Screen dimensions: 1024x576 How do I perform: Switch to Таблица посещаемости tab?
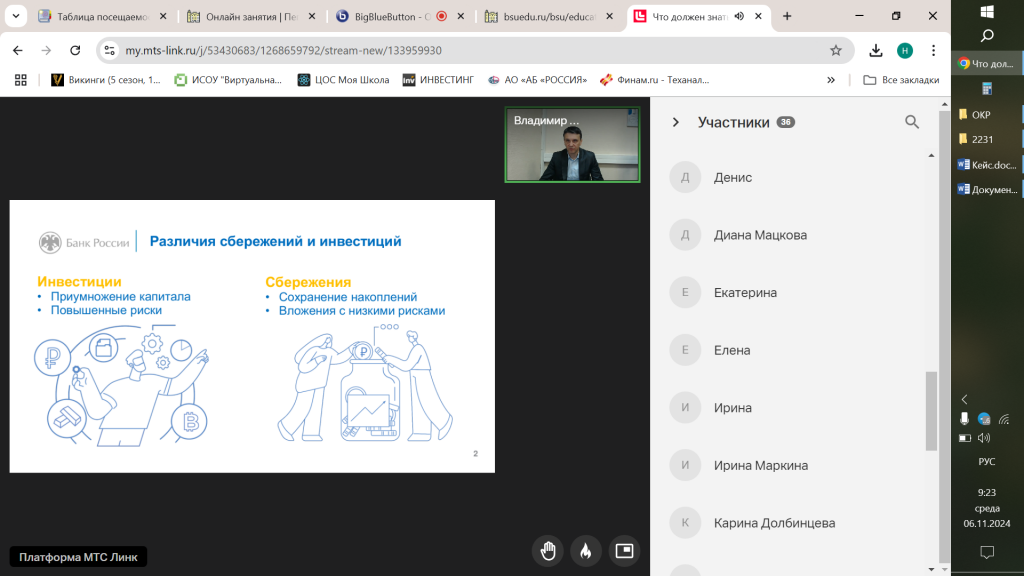[103, 16]
